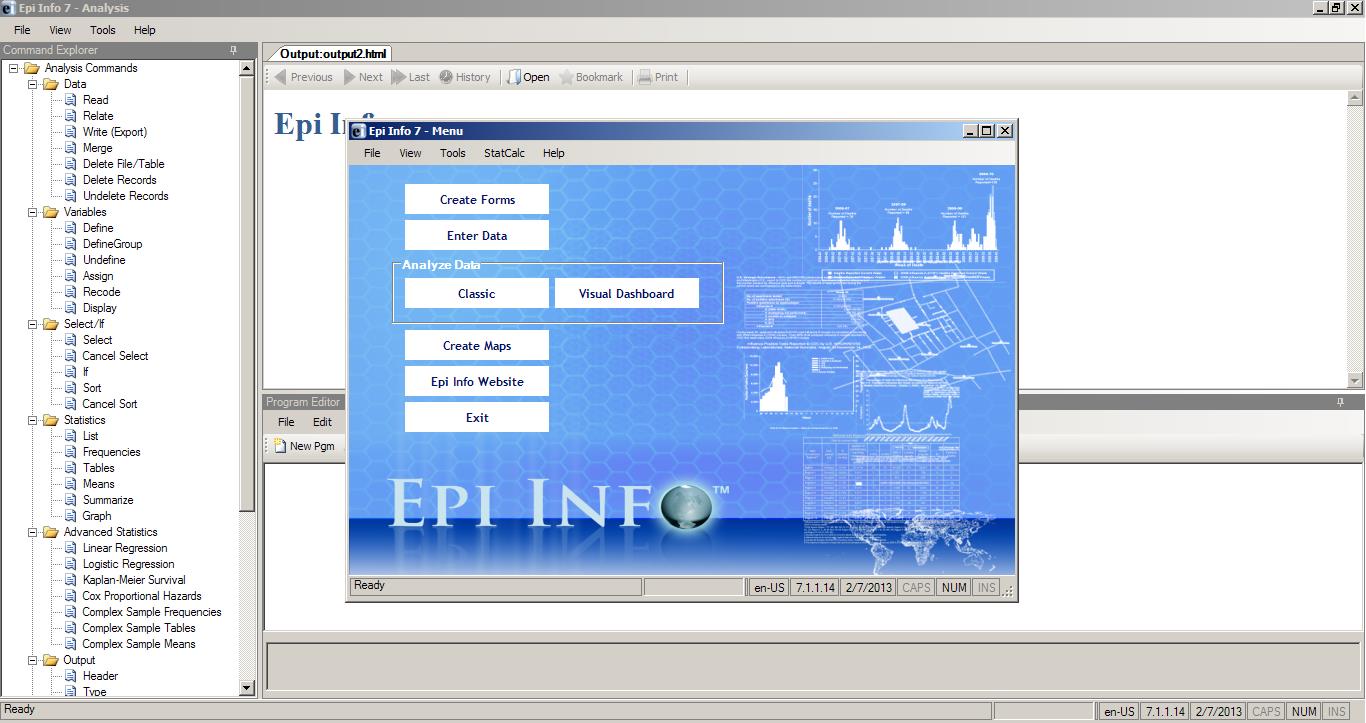The height and width of the screenshot is (723, 1366).
Task: Collapse the Analysis Commands root node
Action: tap(14, 68)
